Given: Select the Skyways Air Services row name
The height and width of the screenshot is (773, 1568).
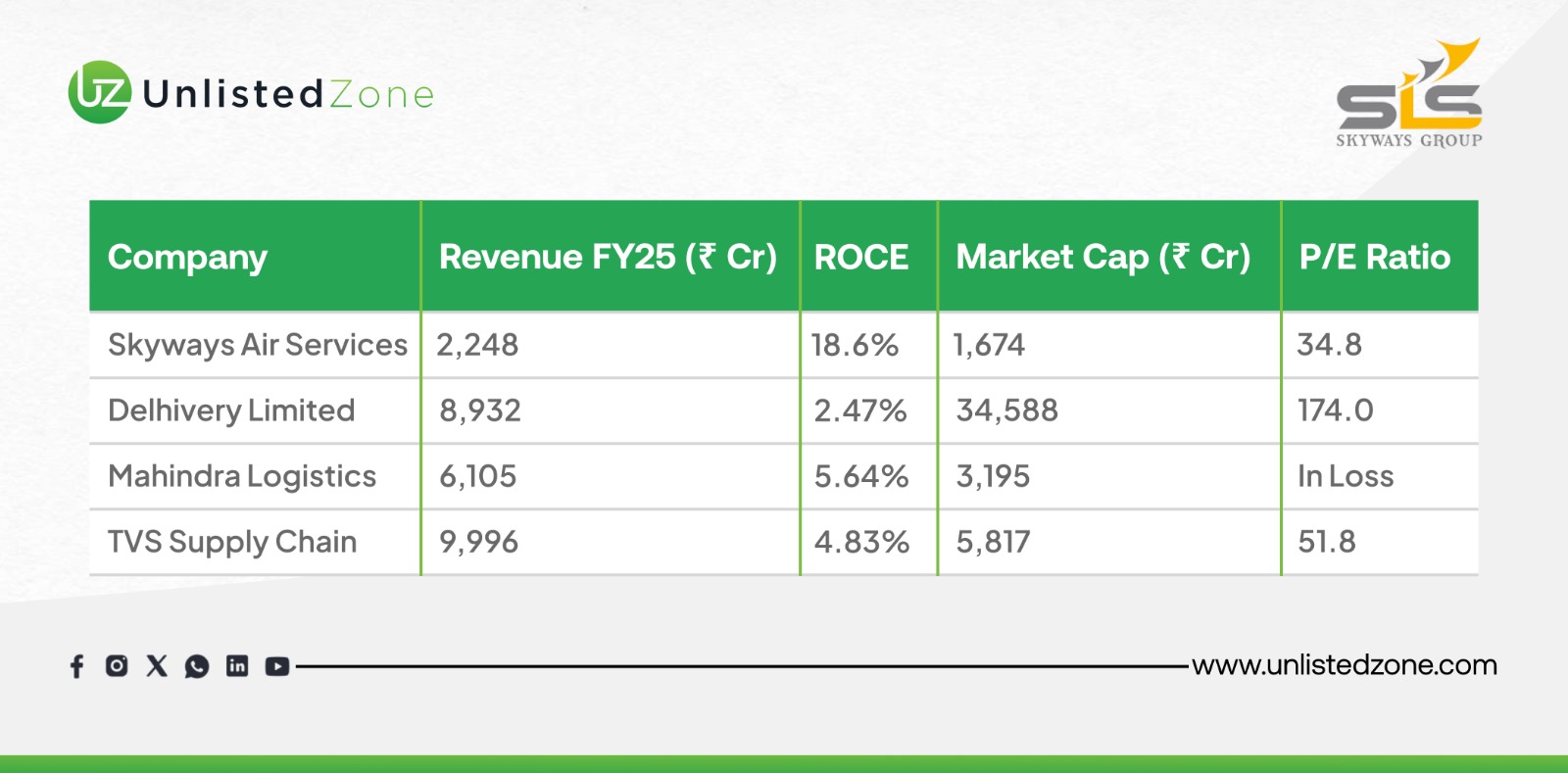Looking at the screenshot, I should click(x=257, y=345).
